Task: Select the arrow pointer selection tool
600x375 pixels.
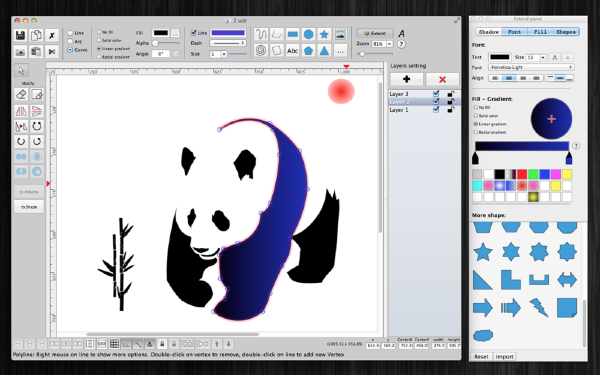Action: click(21, 70)
